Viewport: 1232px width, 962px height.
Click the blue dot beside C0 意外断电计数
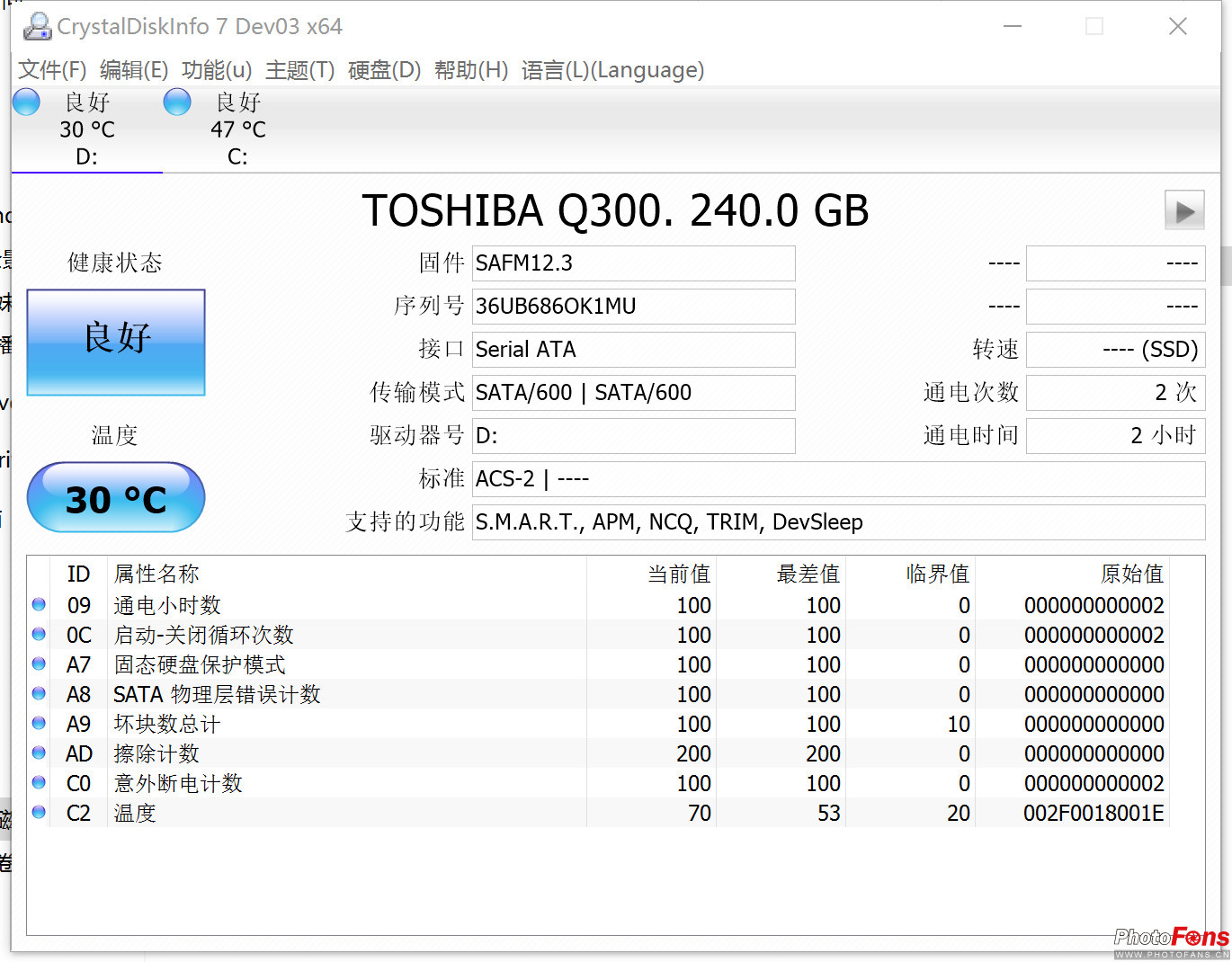coord(38,782)
